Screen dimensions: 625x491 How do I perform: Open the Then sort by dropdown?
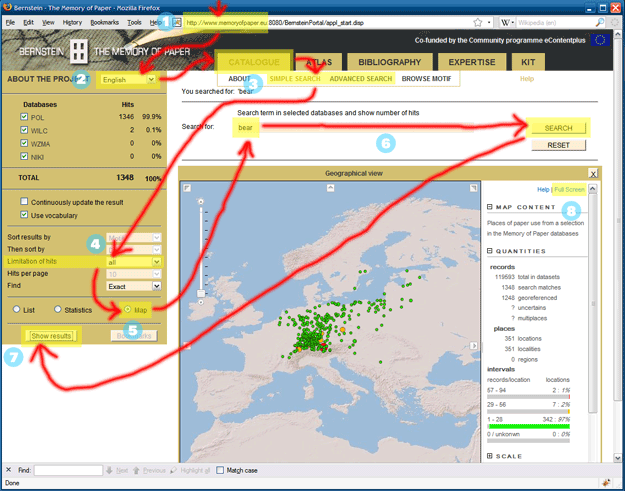coord(134,250)
